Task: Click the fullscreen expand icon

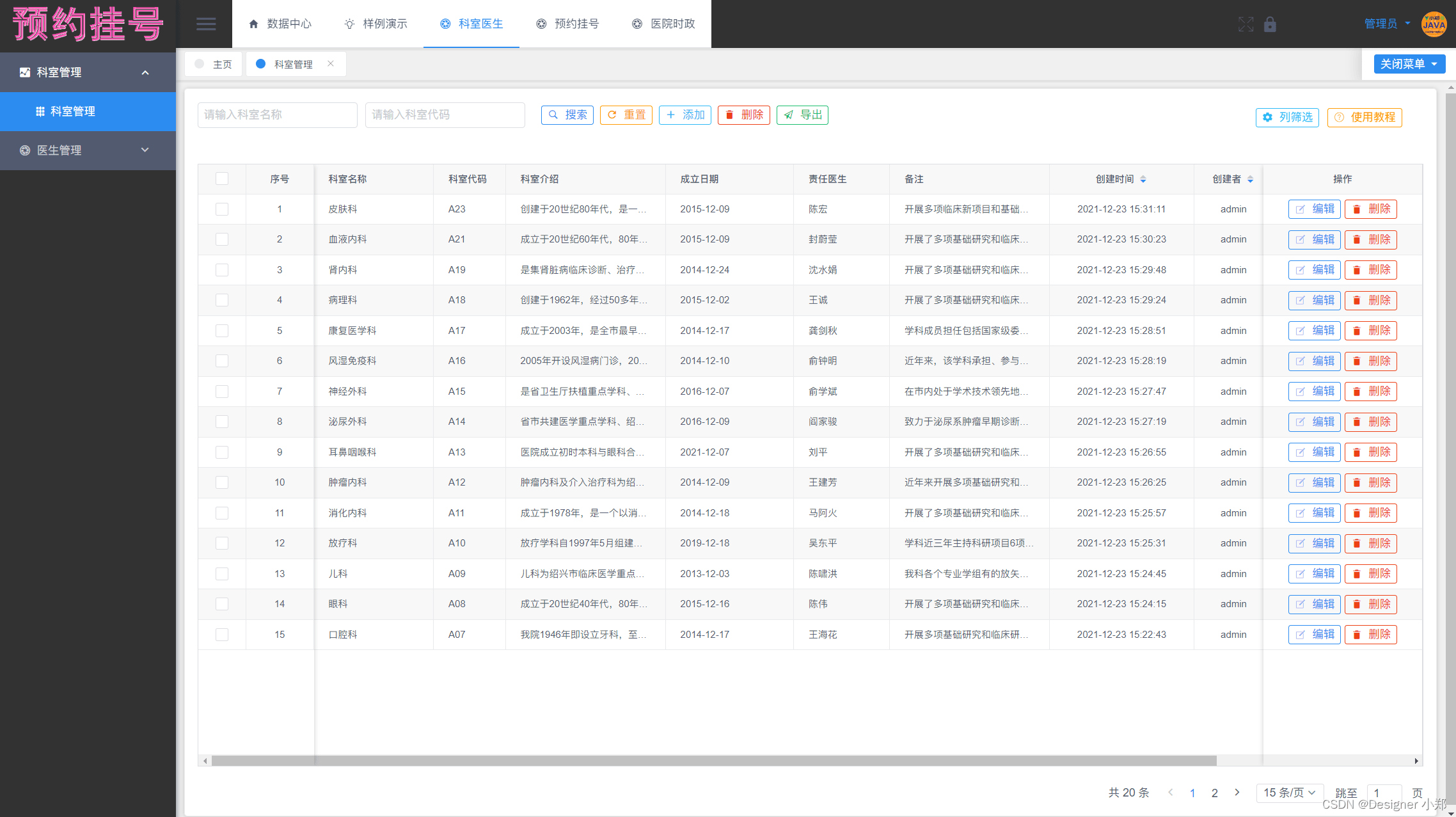Action: tap(1246, 24)
